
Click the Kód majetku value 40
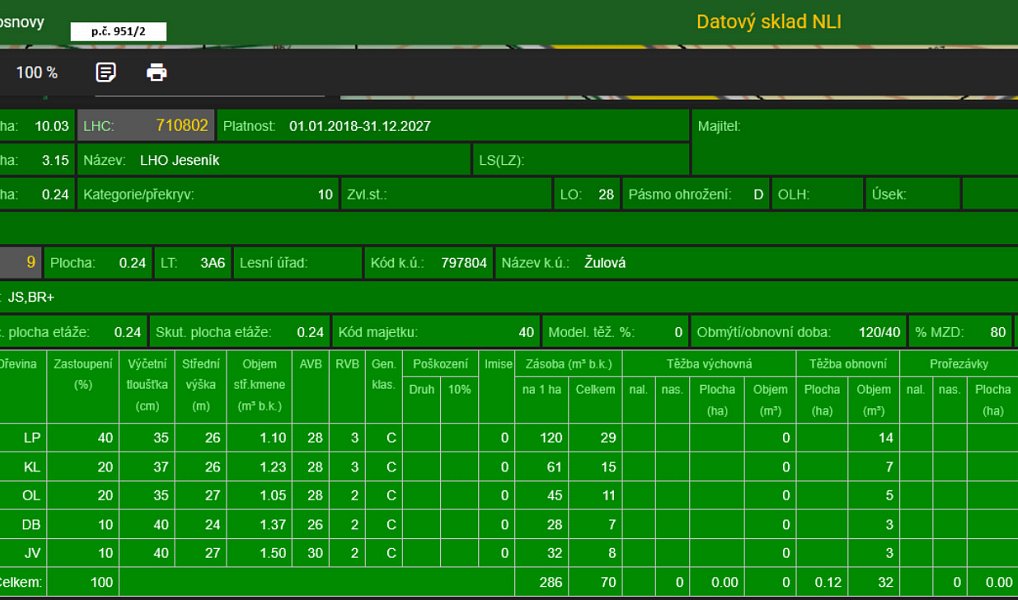pos(526,332)
